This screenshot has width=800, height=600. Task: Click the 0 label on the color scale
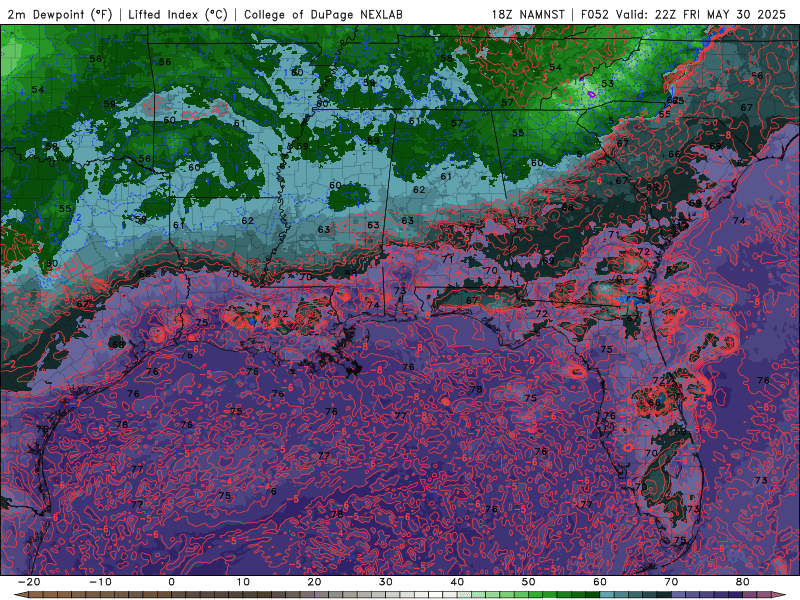pyautogui.click(x=171, y=582)
